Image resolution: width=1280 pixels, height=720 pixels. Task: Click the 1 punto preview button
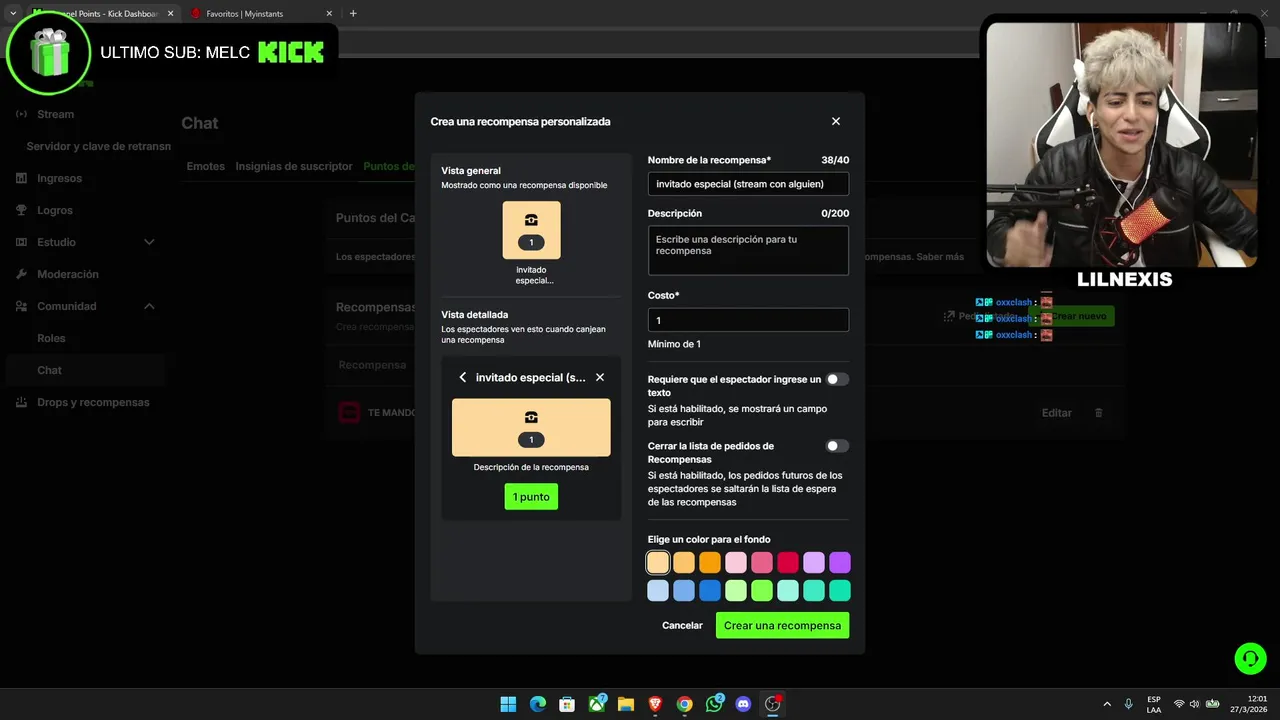531,497
